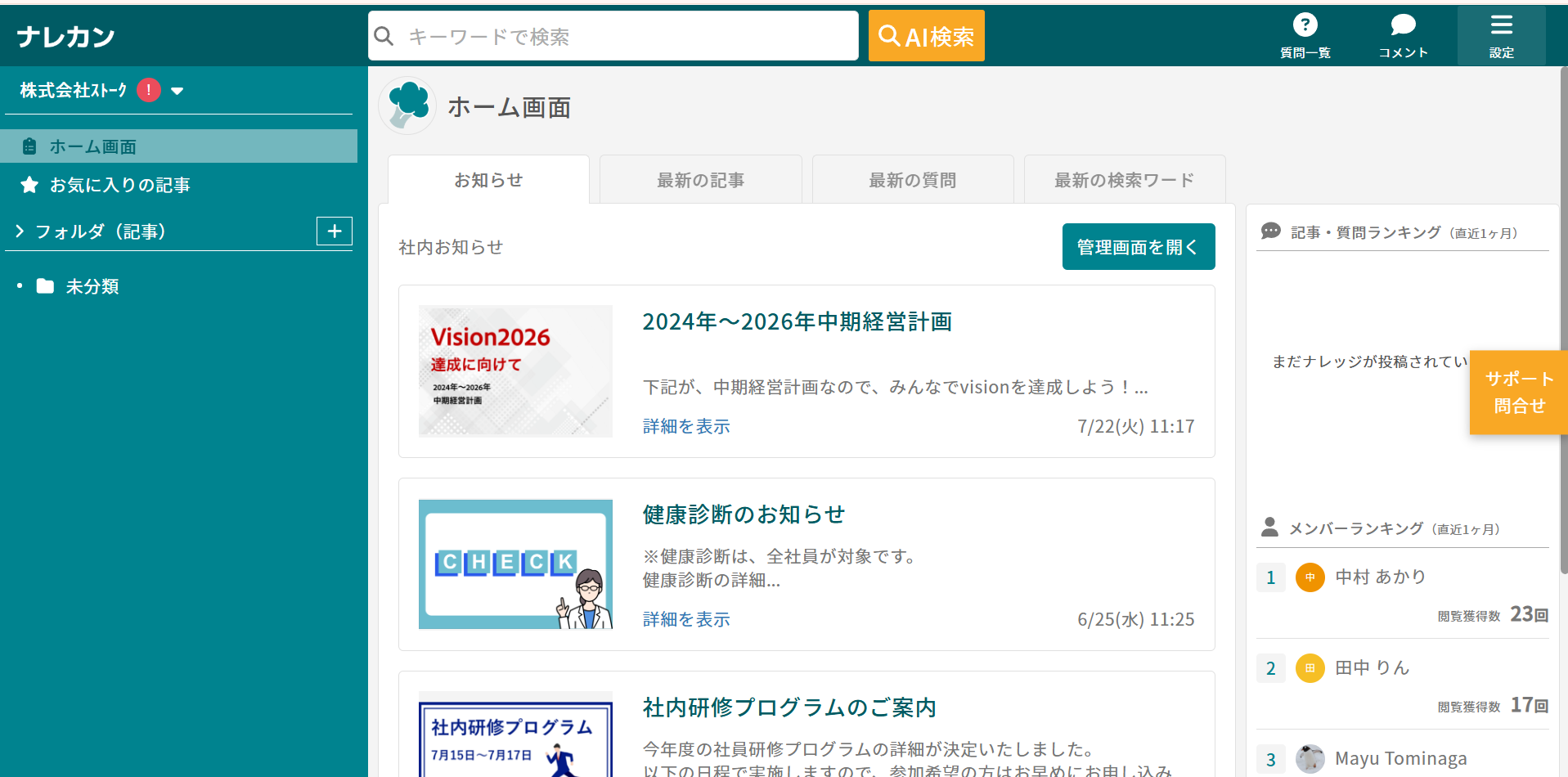
Task: Switch to the 最新の質問 tab
Action: click(912, 180)
